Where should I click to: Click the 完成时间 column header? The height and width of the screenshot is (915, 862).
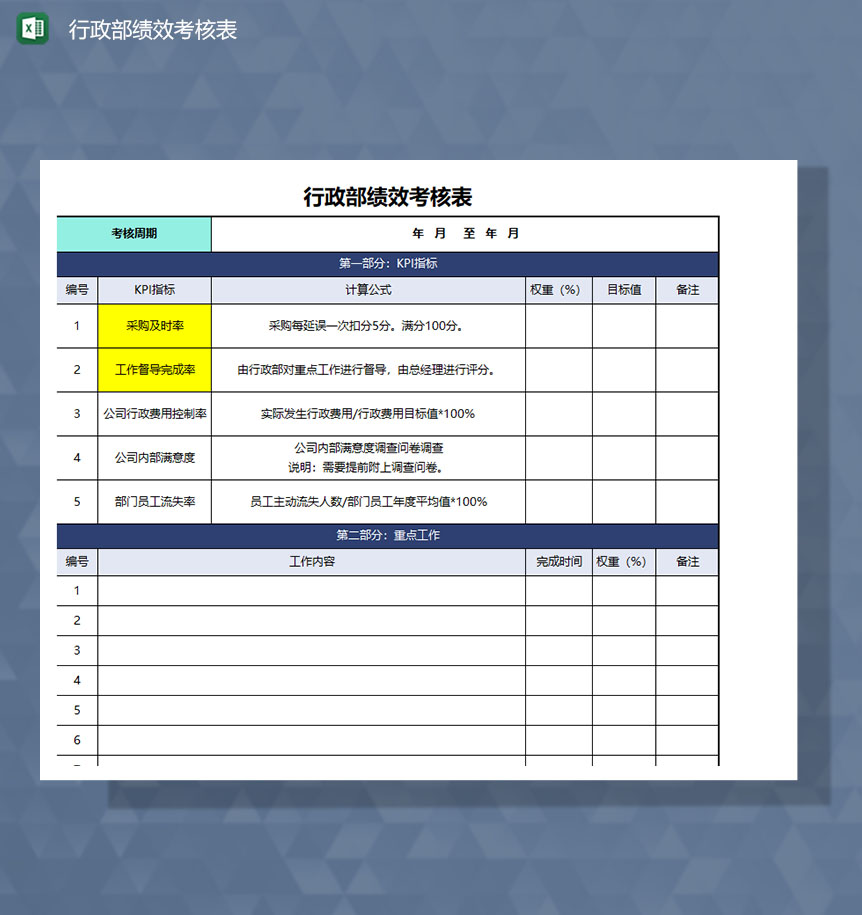coord(558,562)
